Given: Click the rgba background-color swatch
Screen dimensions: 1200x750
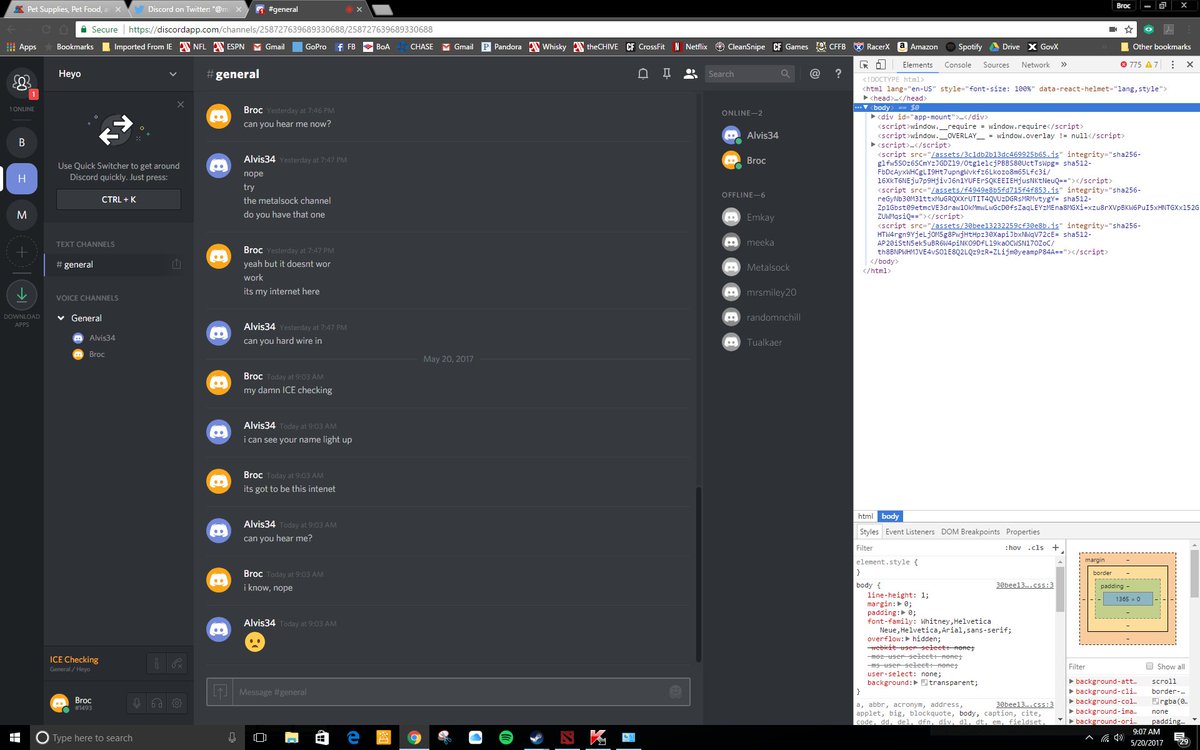Looking at the screenshot, I should pyautogui.click(x=1155, y=701).
